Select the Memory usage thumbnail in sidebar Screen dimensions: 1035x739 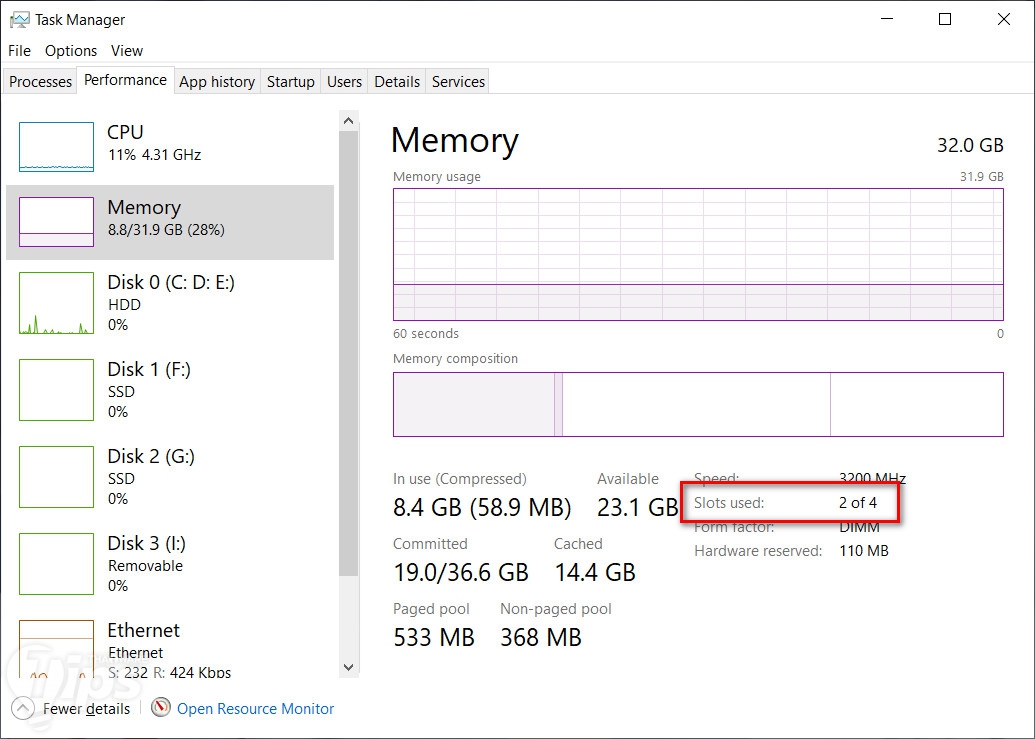pos(56,222)
